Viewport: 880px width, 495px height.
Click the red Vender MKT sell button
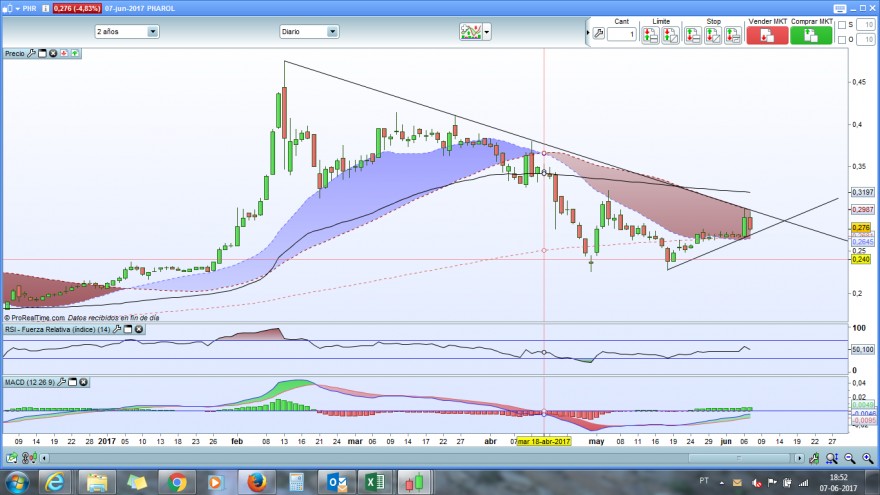tap(767, 35)
